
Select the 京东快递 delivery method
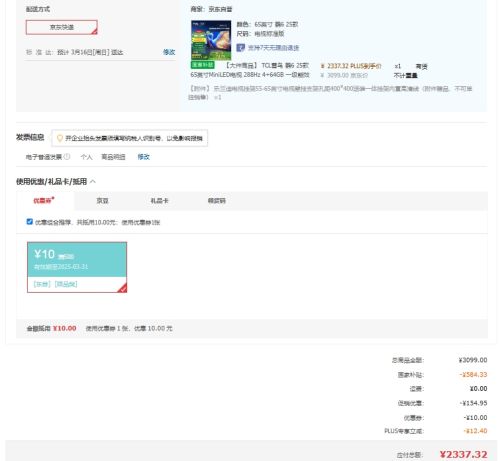pyautogui.click(x=62, y=27)
